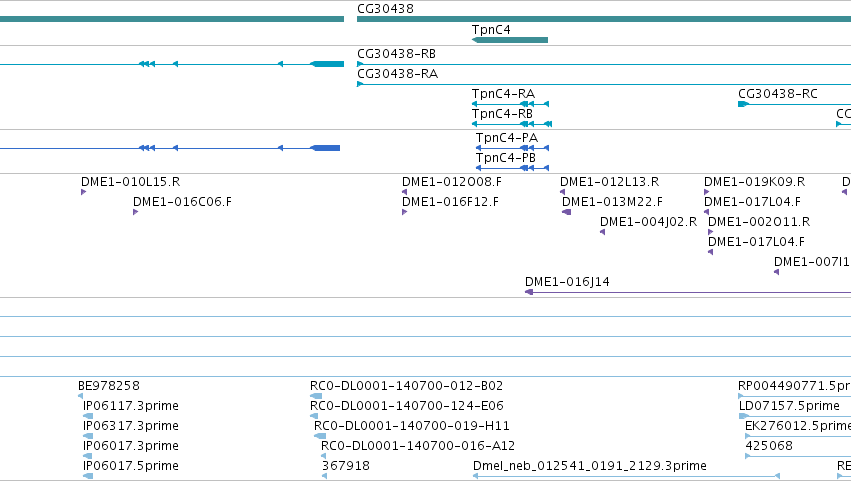Click the TpnC4 gene label

pyautogui.click(x=491, y=30)
